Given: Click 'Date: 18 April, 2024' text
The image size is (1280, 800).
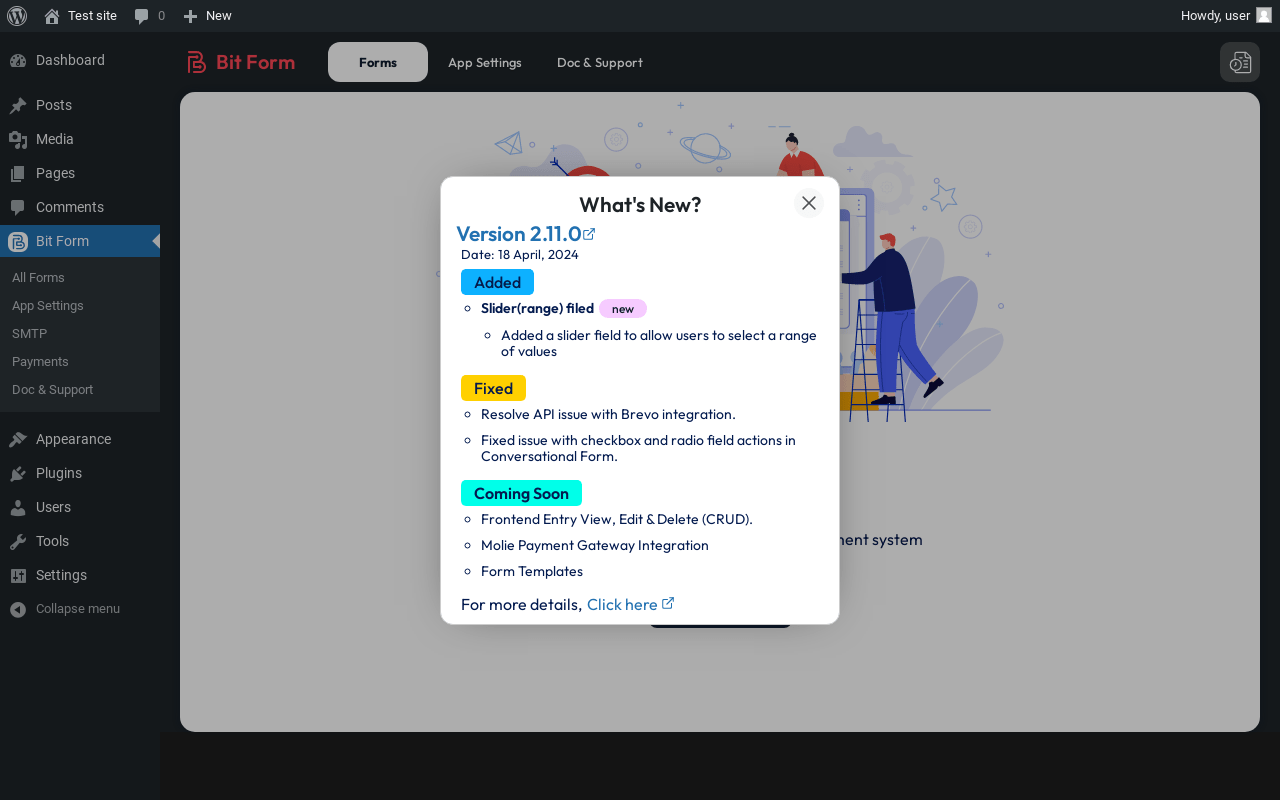Looking at the screenshot, I should coord(520,254).
